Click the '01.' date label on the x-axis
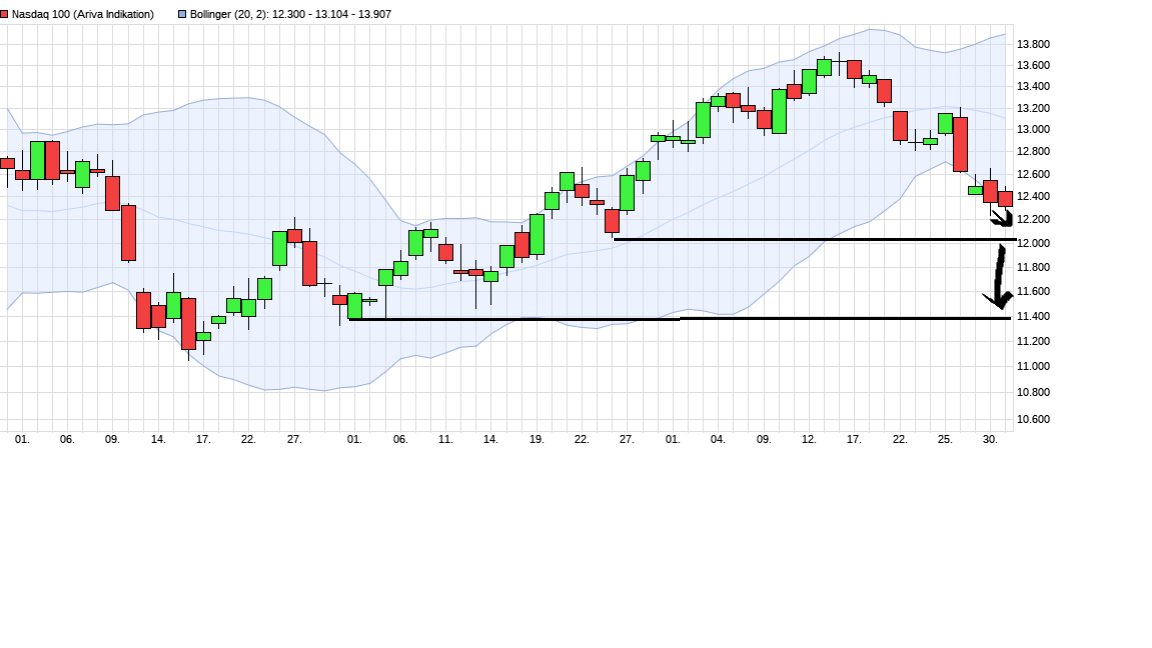 21,437
